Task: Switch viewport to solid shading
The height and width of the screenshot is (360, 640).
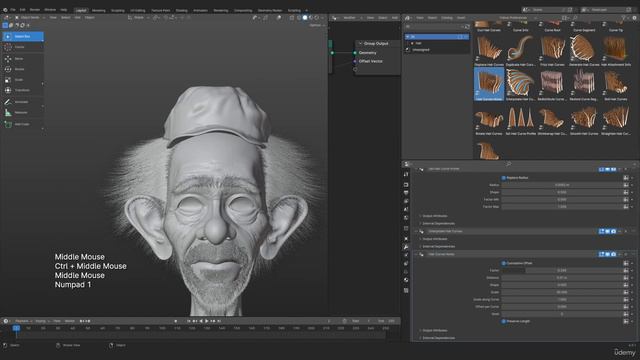Action: click(305, 18)
